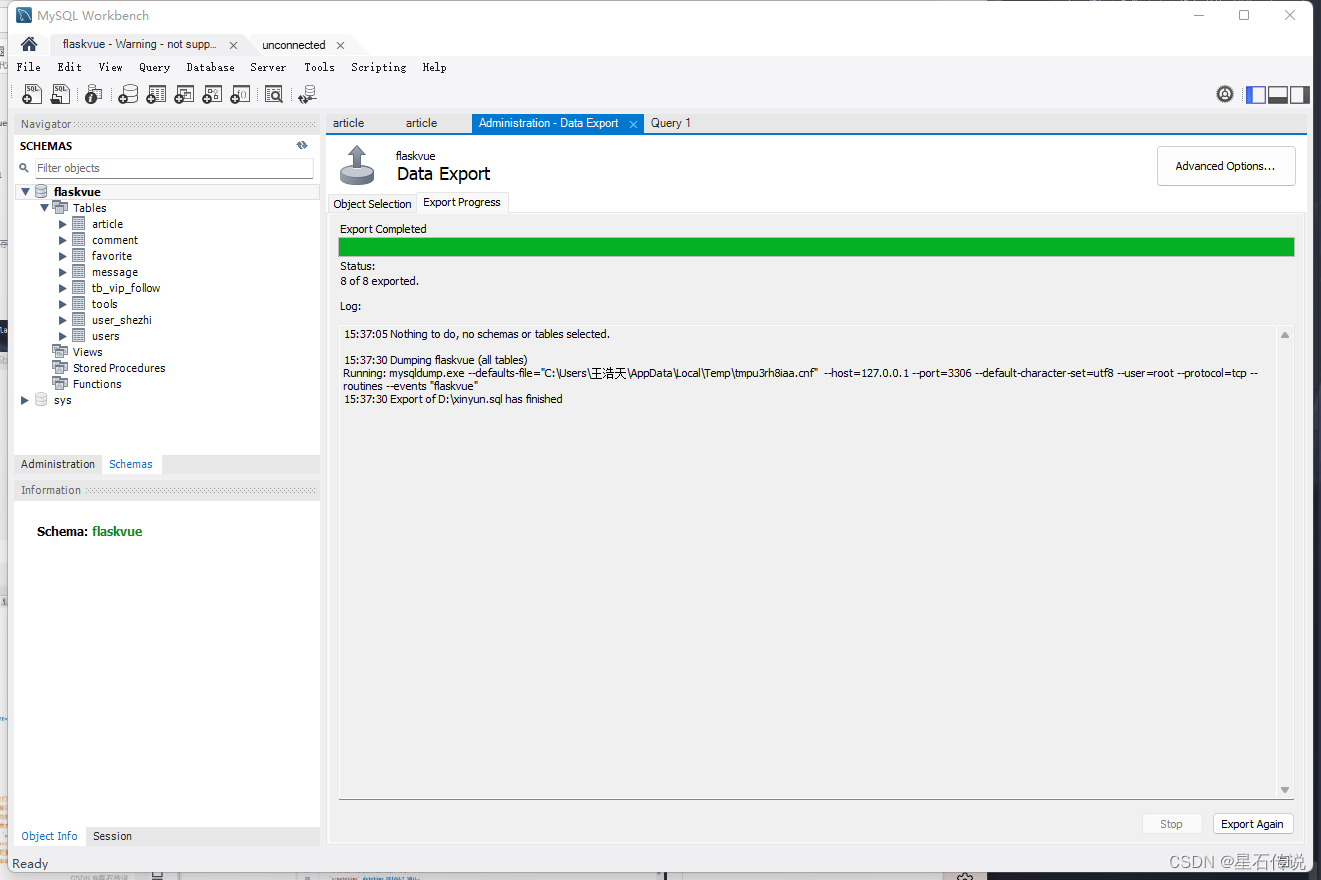
Task: Toggle the left sidebar panel icon
Action: [x=1255, y=95]
